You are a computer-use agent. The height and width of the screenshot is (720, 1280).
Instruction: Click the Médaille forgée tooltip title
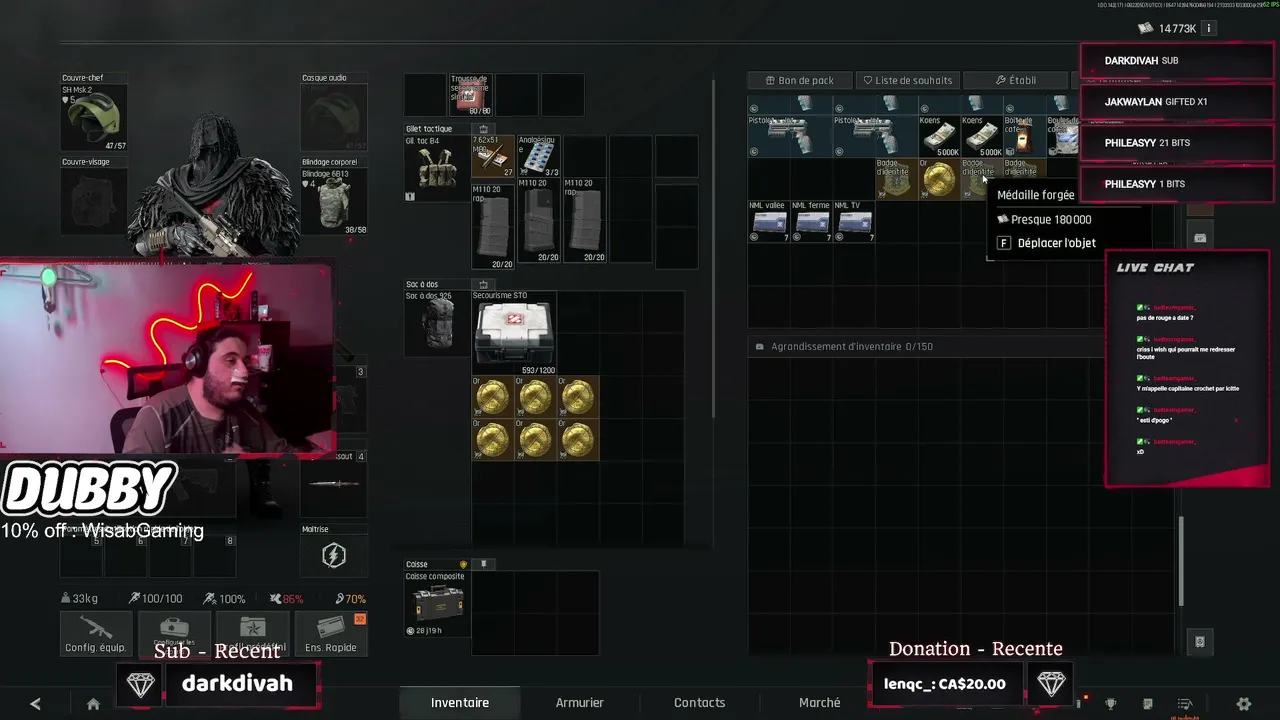[1036, 196]
